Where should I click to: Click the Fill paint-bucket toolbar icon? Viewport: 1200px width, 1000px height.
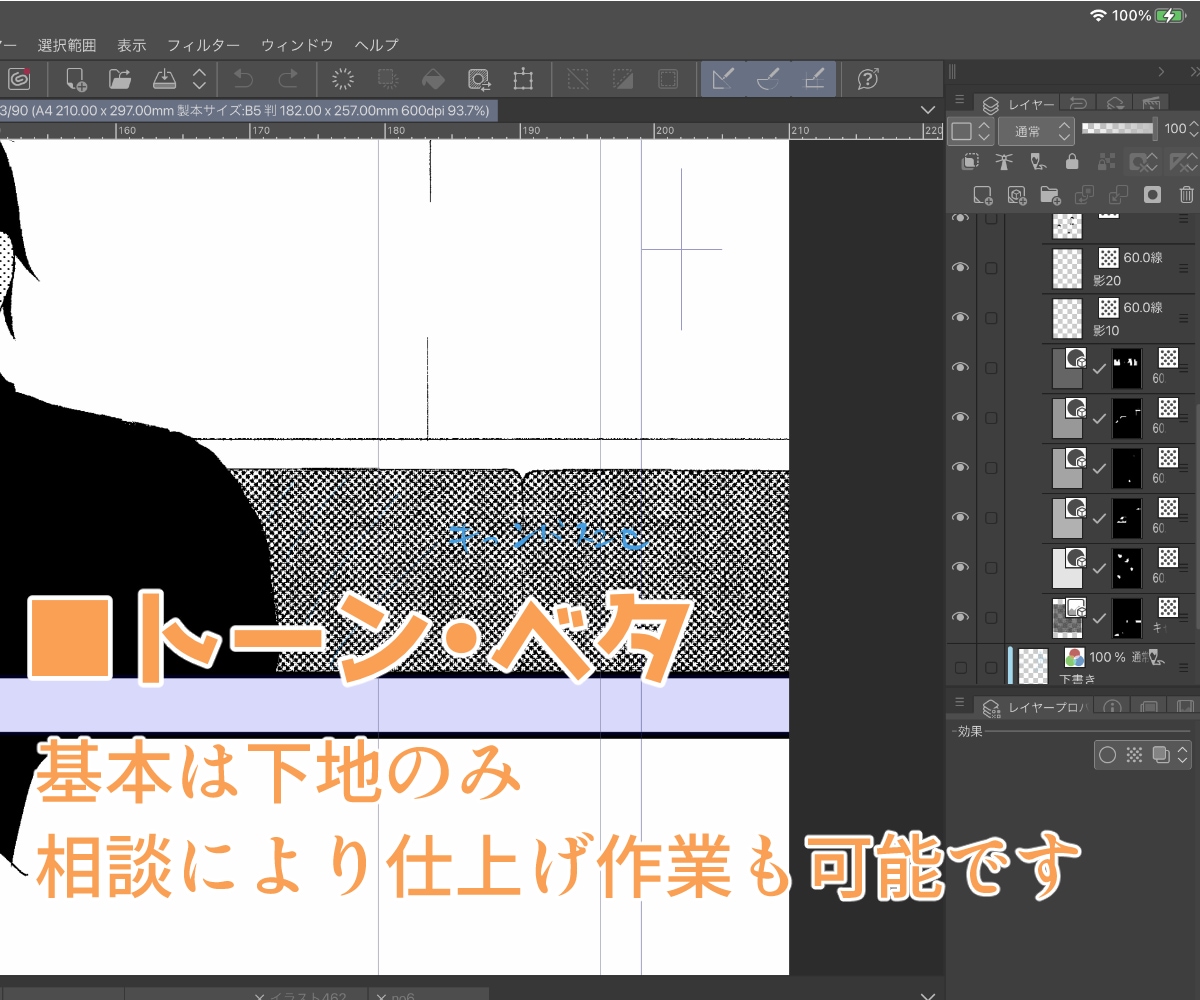(x=433, y=79)
